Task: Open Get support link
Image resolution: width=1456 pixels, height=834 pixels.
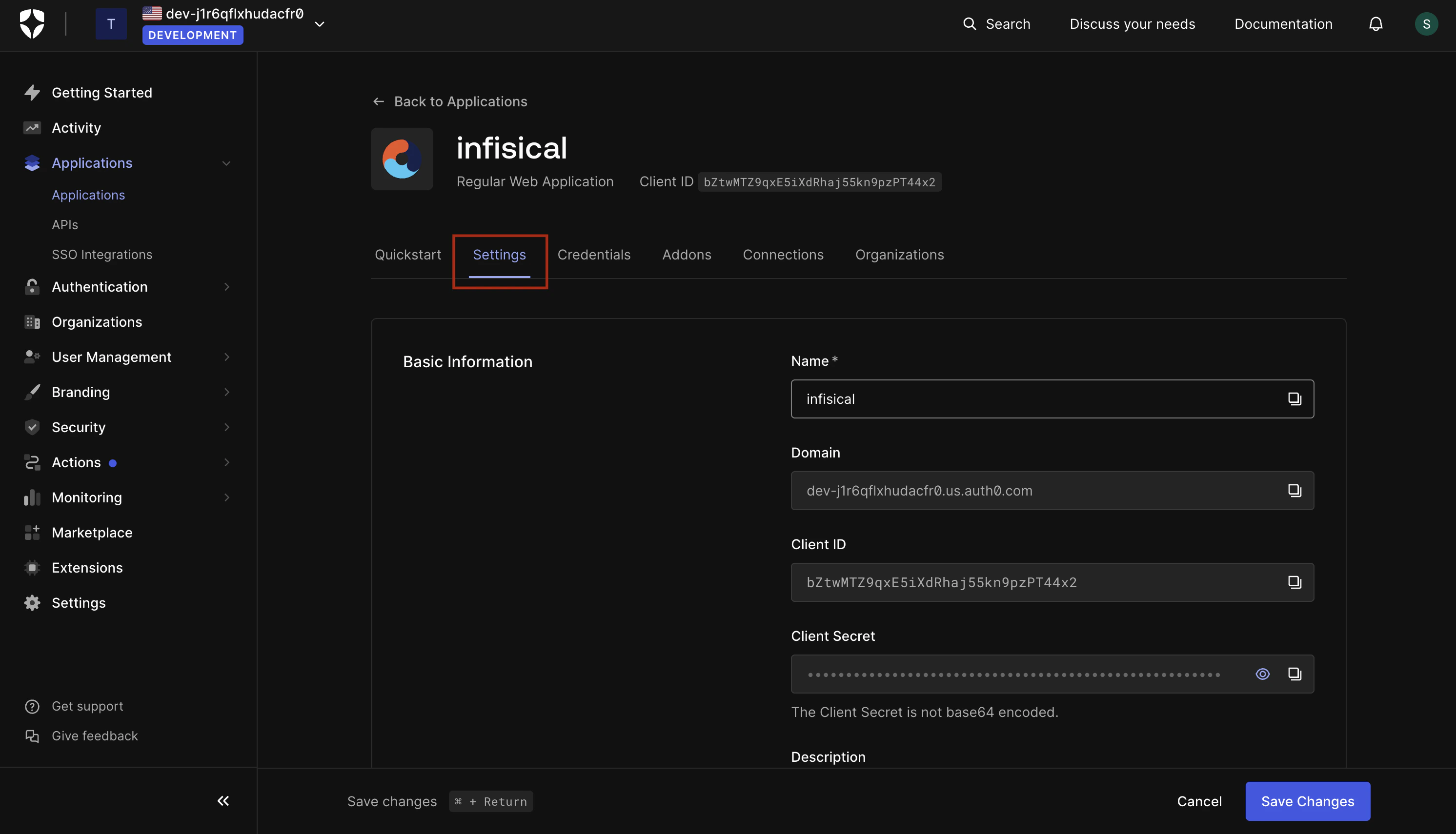Action: [x=88, y=706]
